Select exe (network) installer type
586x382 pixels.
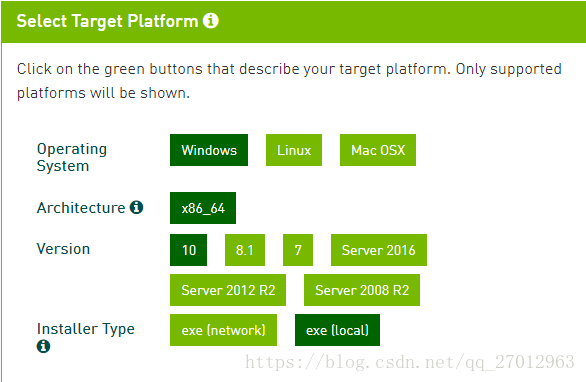coord(223,330)
